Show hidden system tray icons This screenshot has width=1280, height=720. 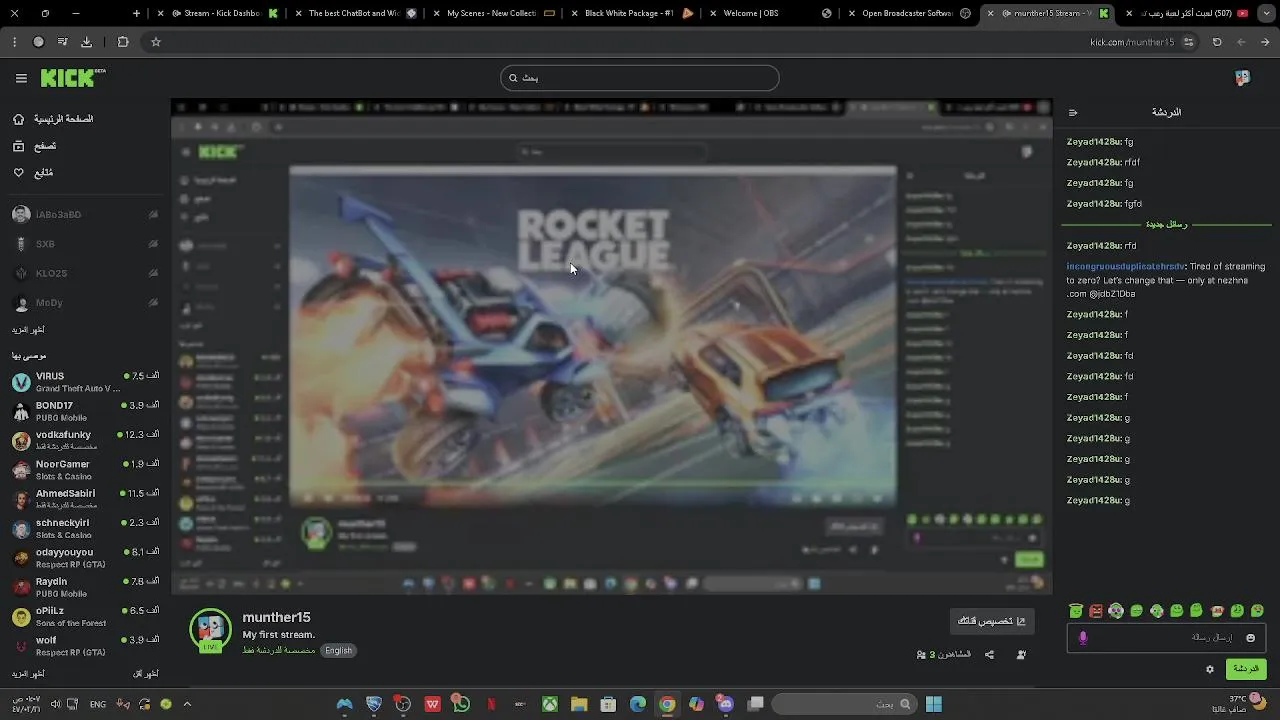click(187, 704)
